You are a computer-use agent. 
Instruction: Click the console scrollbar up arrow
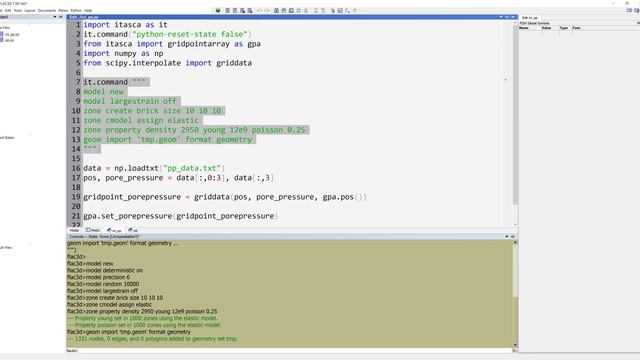(515, 242)
